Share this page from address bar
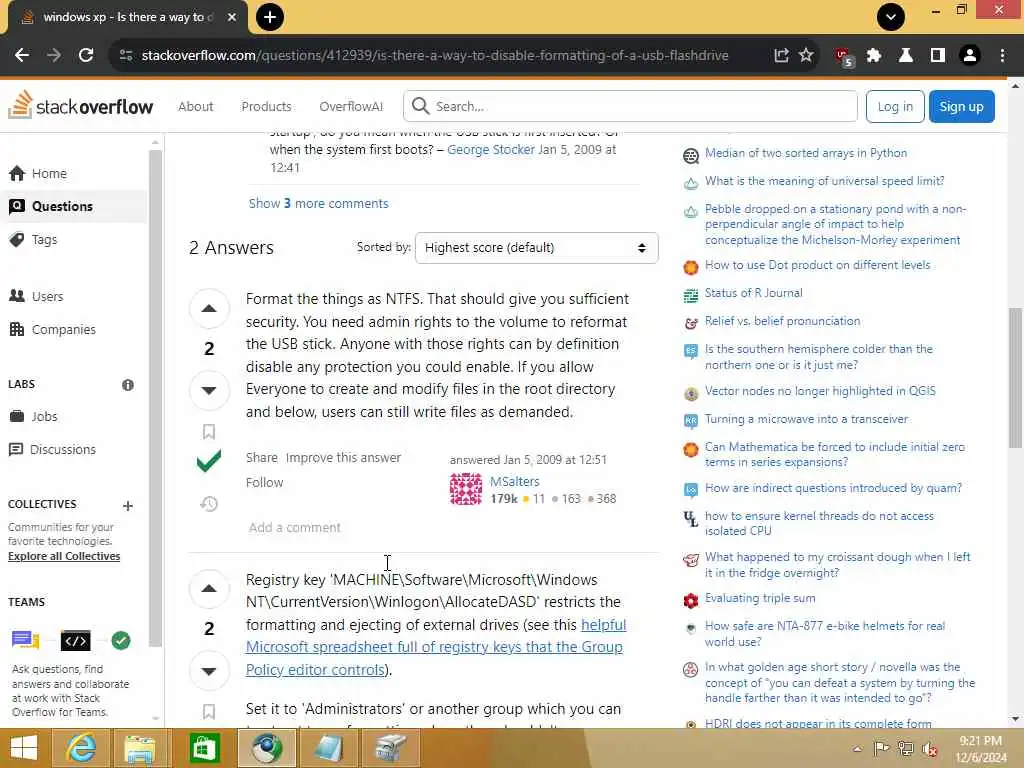The image size is (1024, 768). [x=781, y=56]
